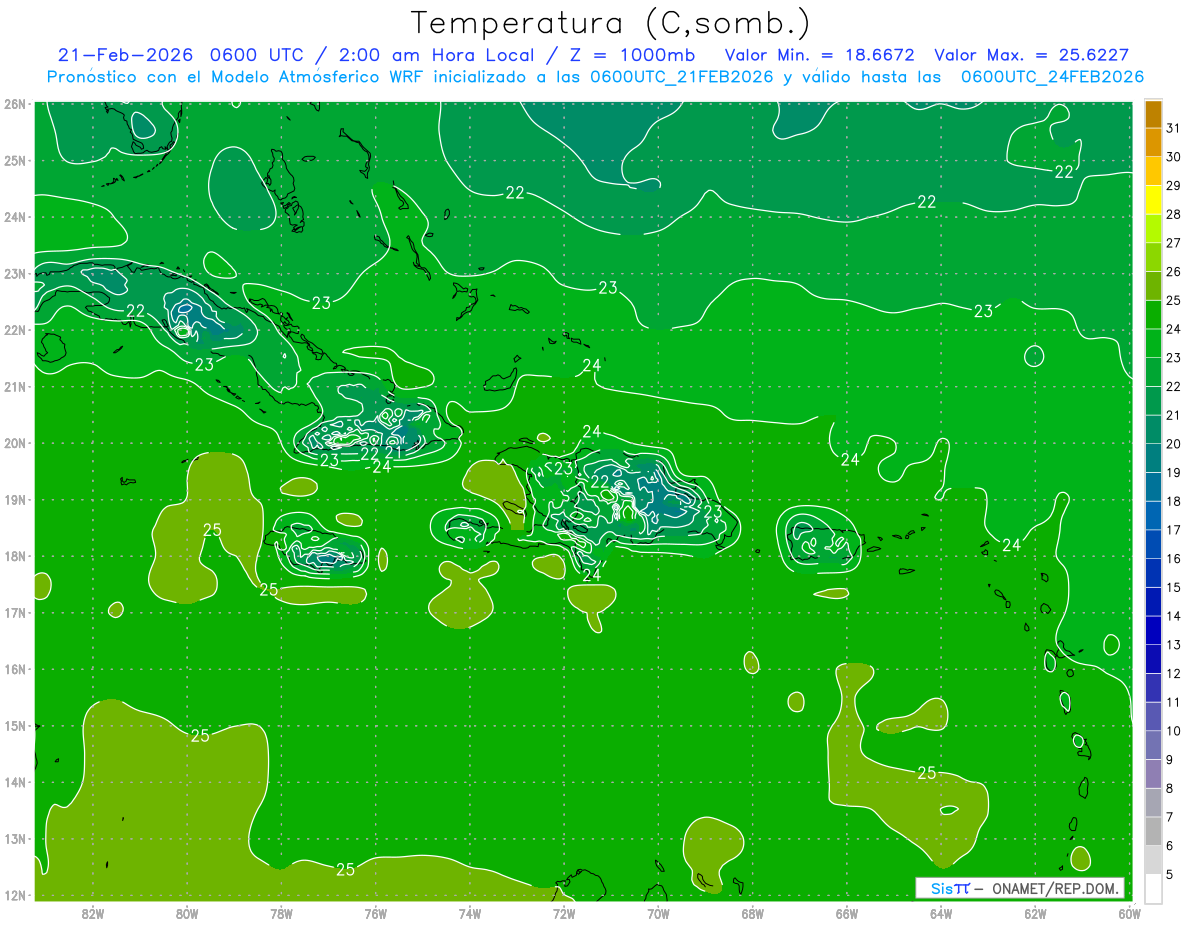This screenshot has width=1200, height=927.
Task: Click the 15N latitude axis label
Action: coord(14,725)
